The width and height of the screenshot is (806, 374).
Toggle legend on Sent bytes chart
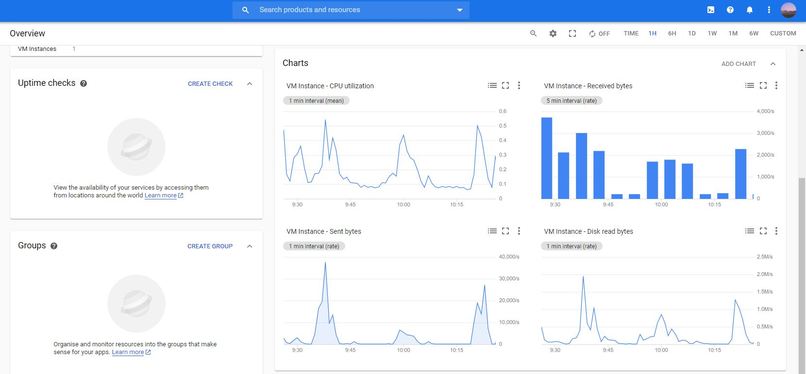(x=492, y=232)
